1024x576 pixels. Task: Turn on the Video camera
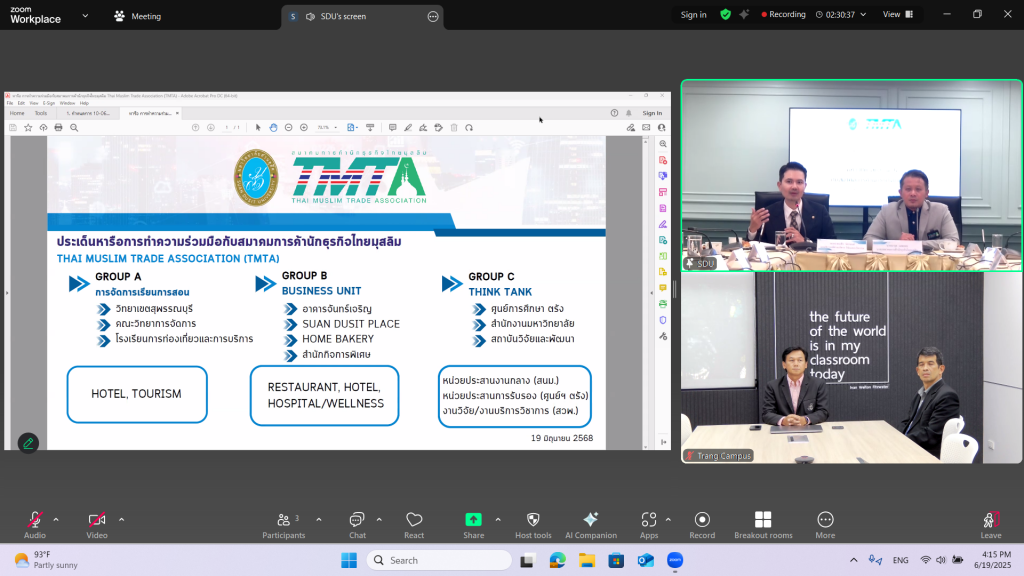pyautogui.click(x=97, y=520)
